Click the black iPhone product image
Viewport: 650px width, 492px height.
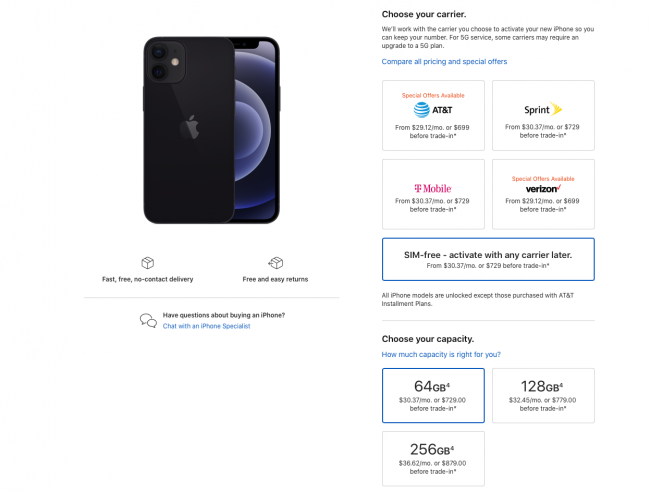(211, 130)
